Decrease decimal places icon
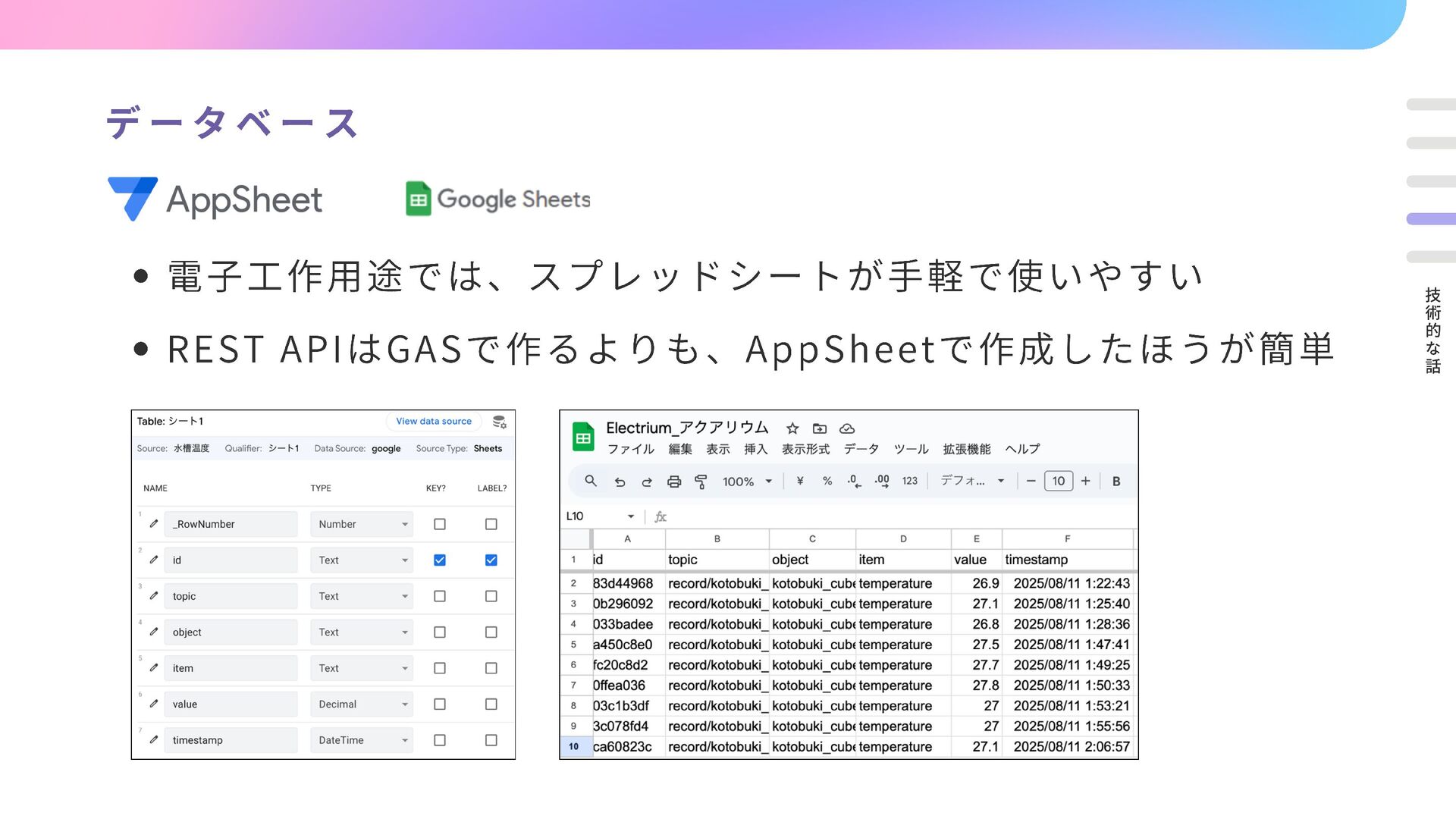This screenshot has height=819, width=1456. pos(855,481)
